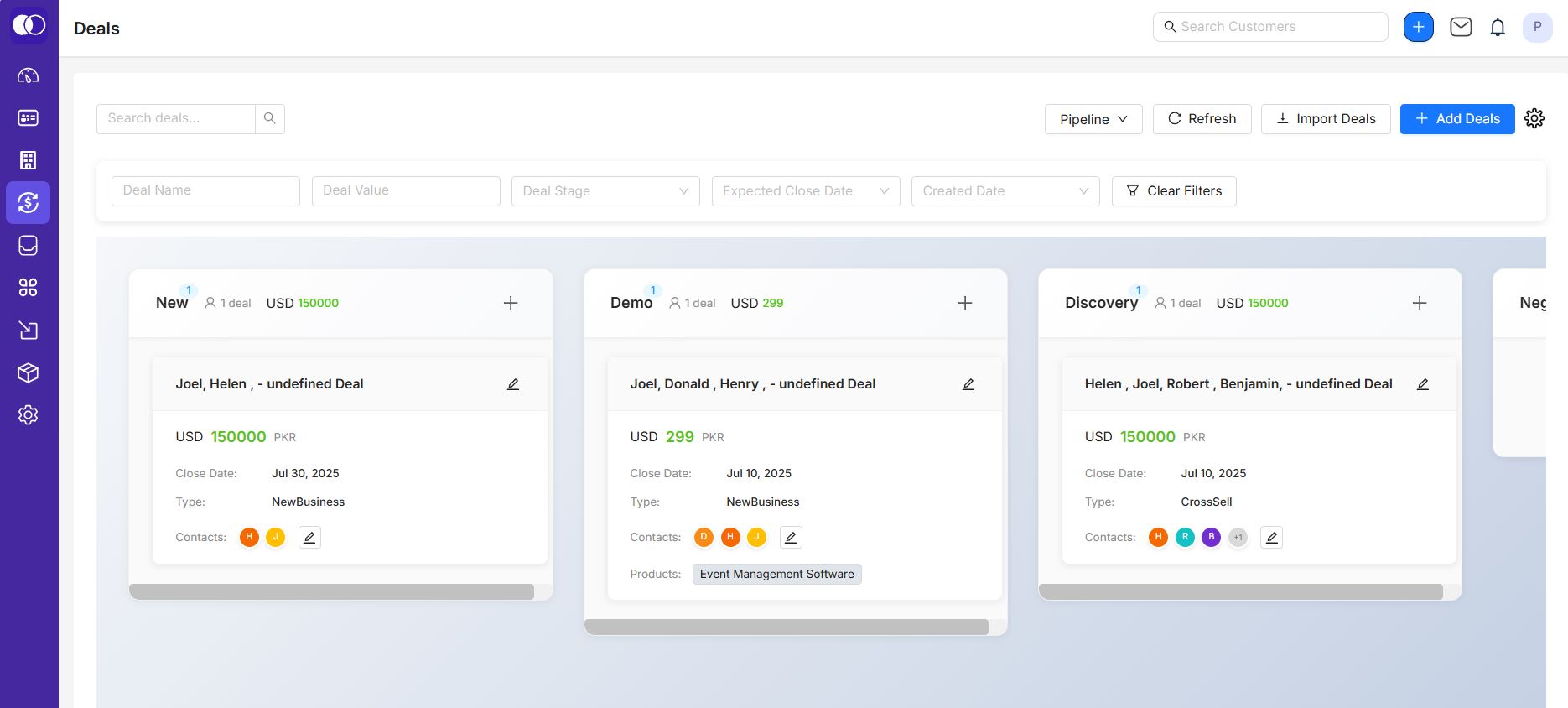Image resolution: width=1568 pixels, height=708 pixels.
Task: Click the New column horizontal scrollbar
Action: 332,591
